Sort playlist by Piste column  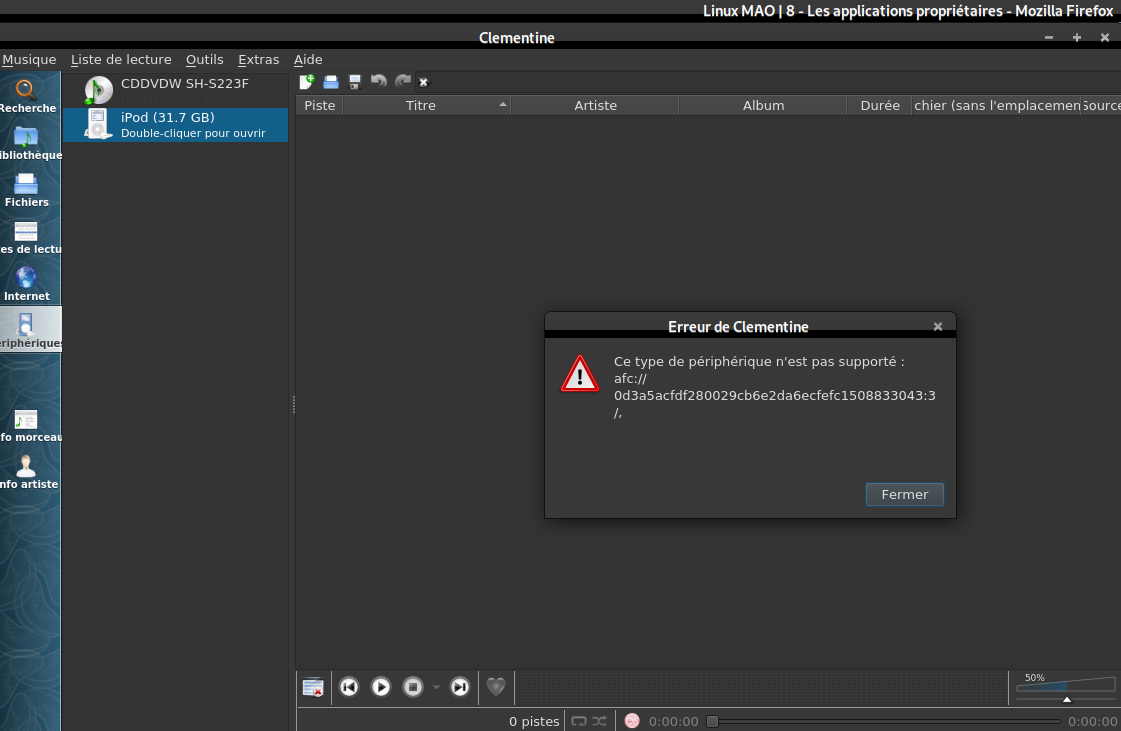[320, 105]
